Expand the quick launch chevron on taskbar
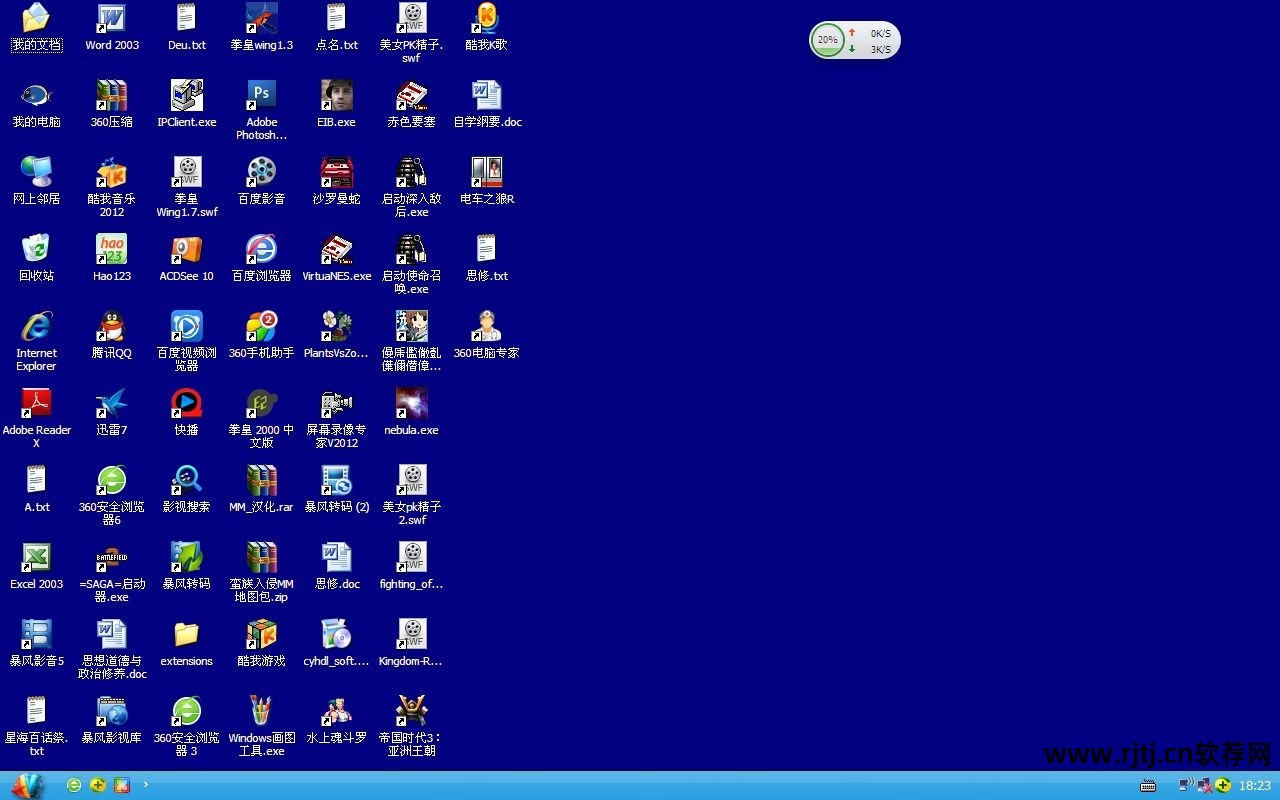 146,784
